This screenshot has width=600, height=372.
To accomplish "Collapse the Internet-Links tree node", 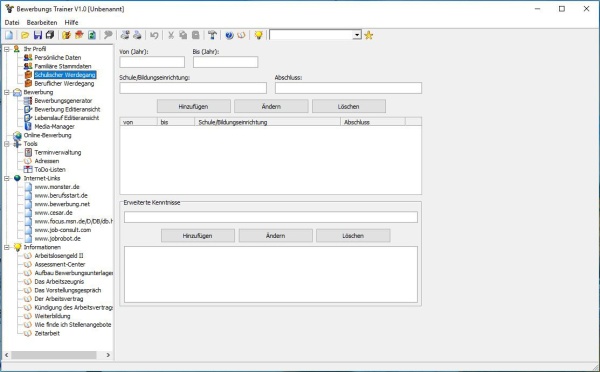I will coord(7,178).
